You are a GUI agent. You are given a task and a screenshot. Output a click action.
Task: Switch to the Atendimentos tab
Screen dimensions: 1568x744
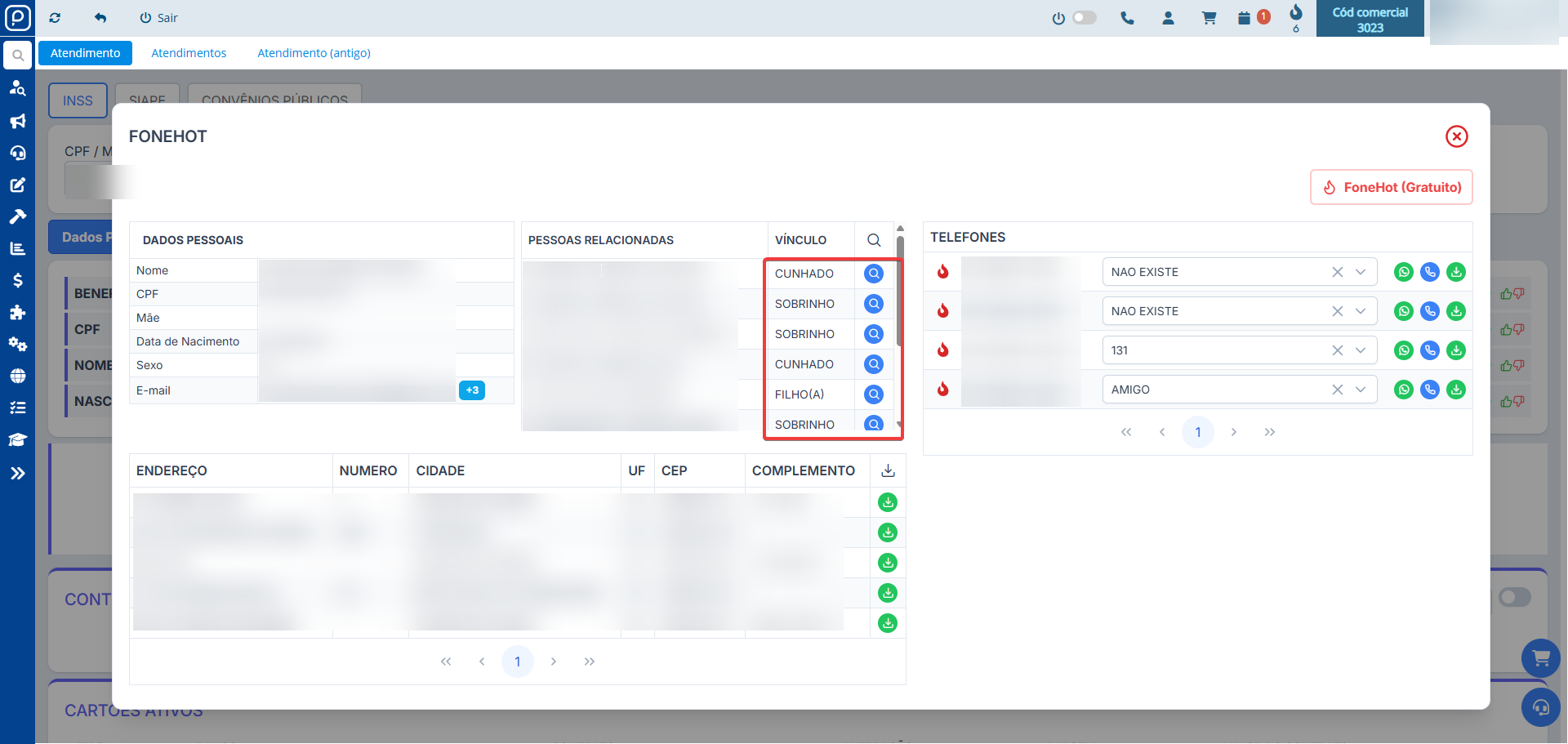coord(189,53)
